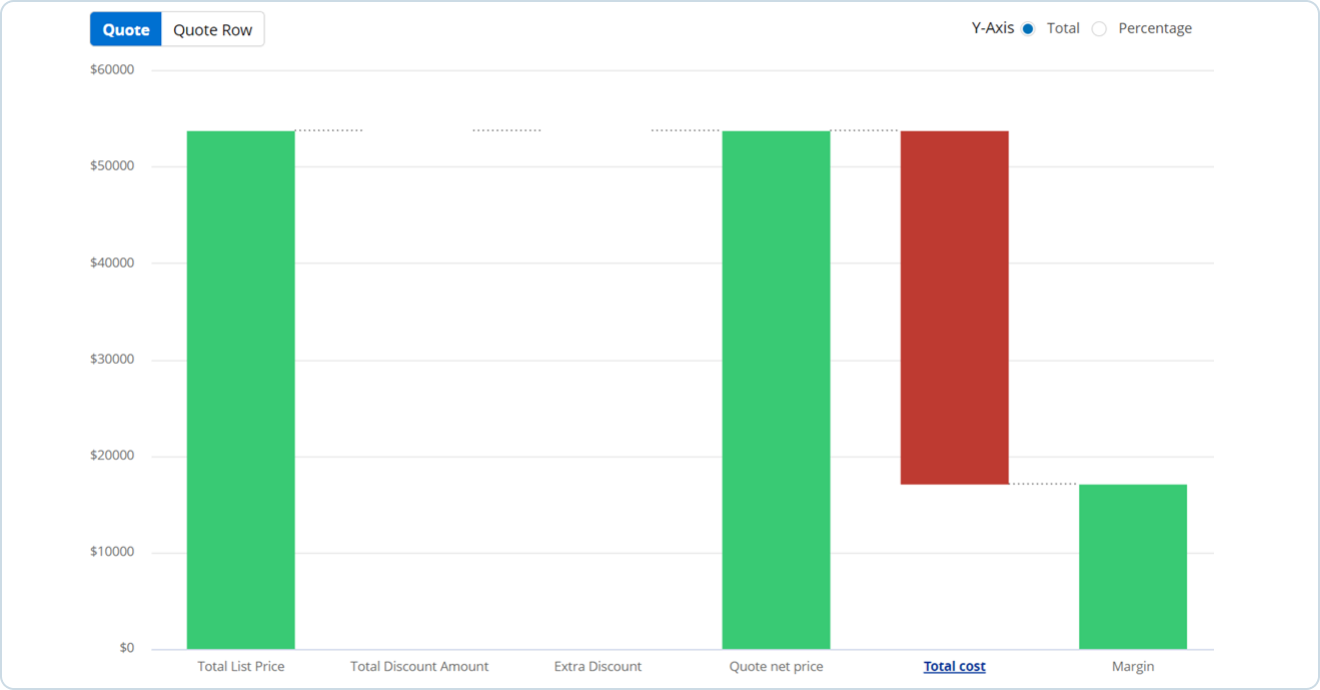Image resolution: width=1320 pixels, height=690 pixels.
Task: Click the green Total List Price bar
Action: click(241, 390)
